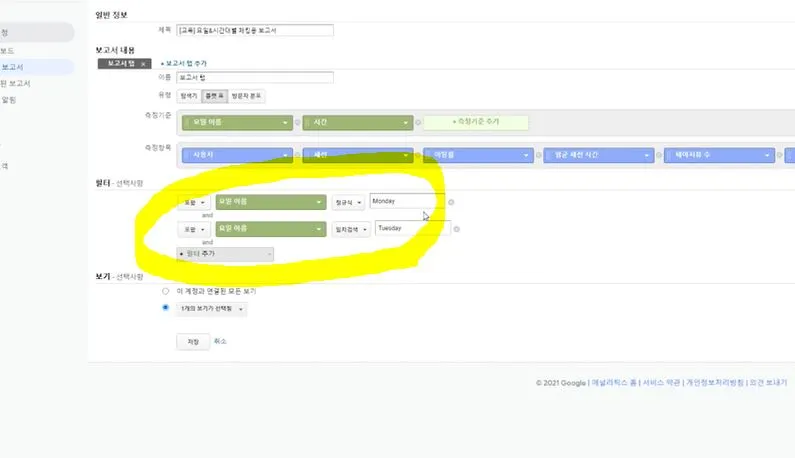Open the 페이지뷰 수 metric dropdown
The image size is (795, 458).
coord(719,155)
